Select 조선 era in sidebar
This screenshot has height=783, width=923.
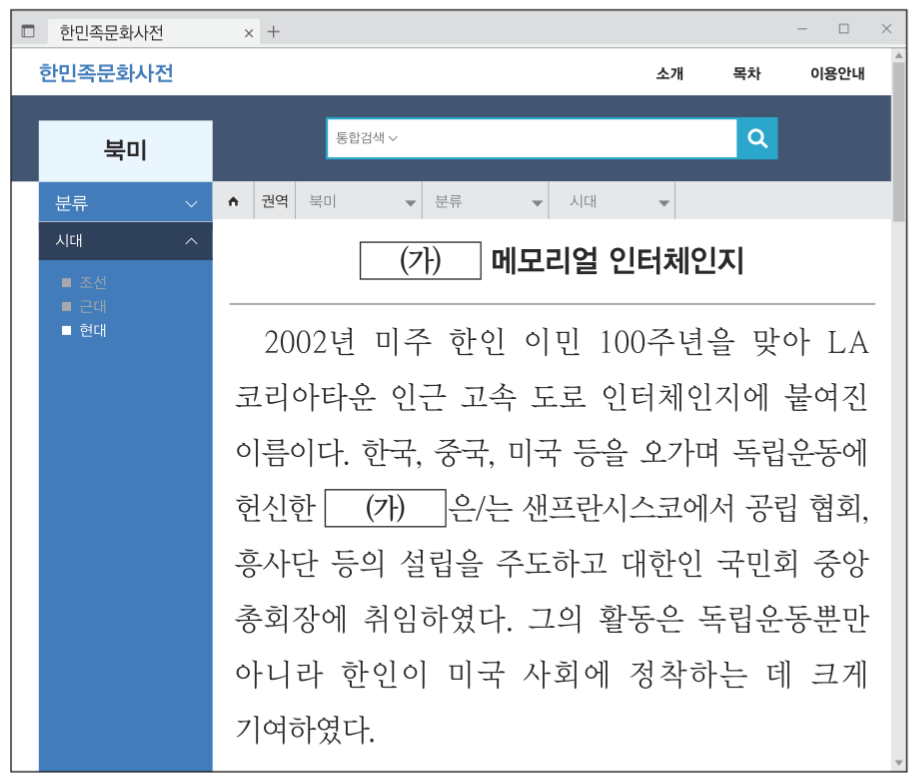[84, 283]
